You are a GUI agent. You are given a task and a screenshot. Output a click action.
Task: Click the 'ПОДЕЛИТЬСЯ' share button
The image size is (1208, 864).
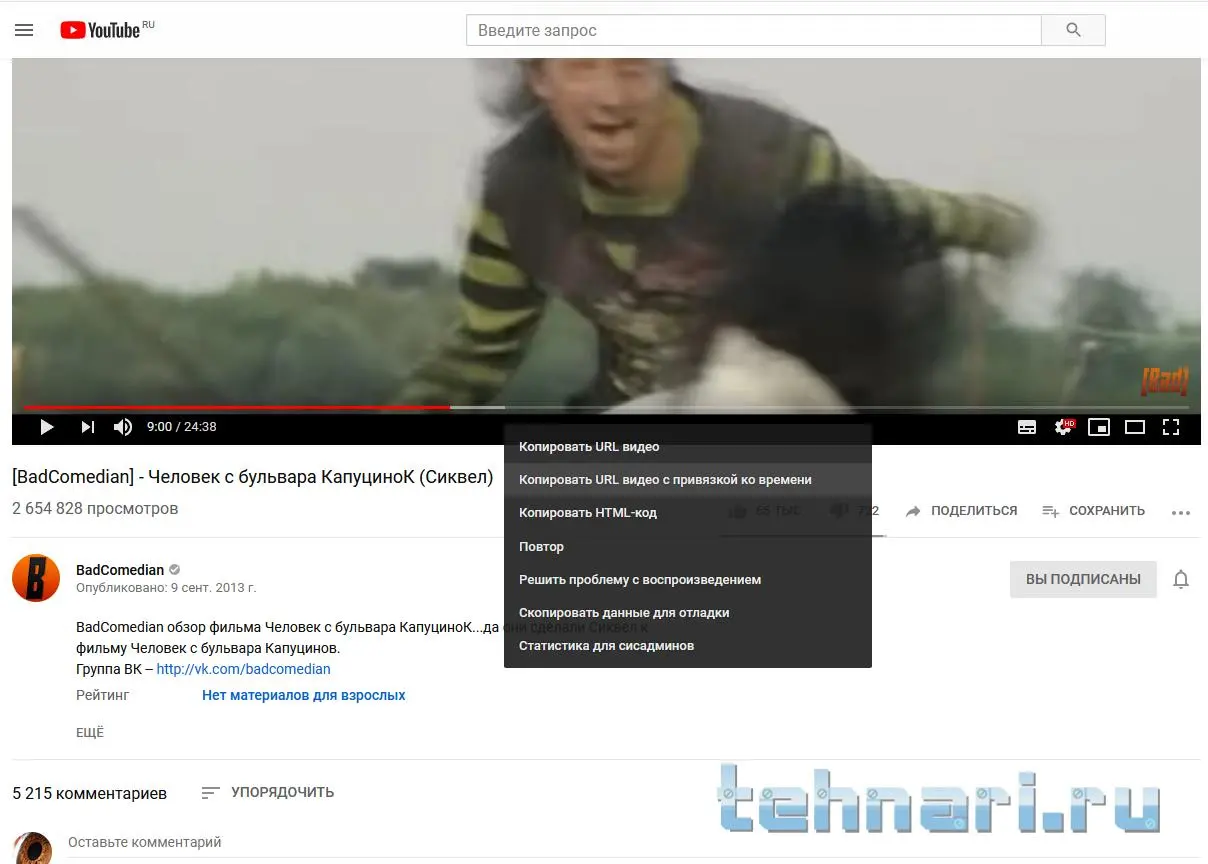[x=961, y=511]
